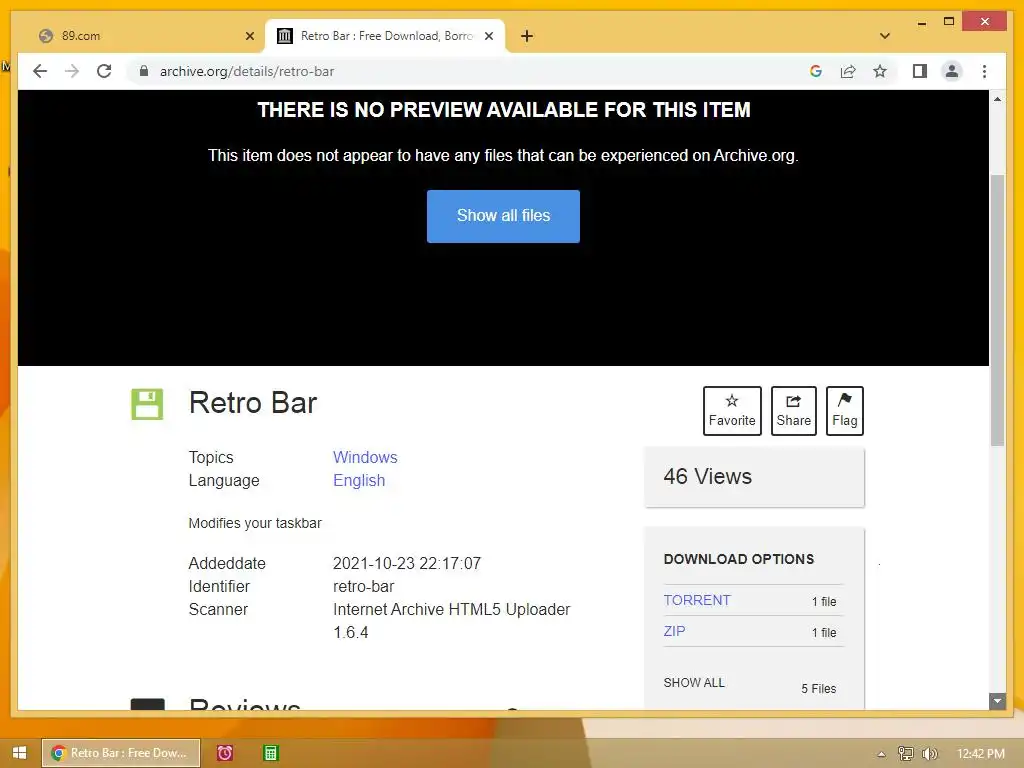Image resolution: width=1024 pixels, height=768 pixels.
Task: View site info via lock icon
Action: (x=144, y=71)
